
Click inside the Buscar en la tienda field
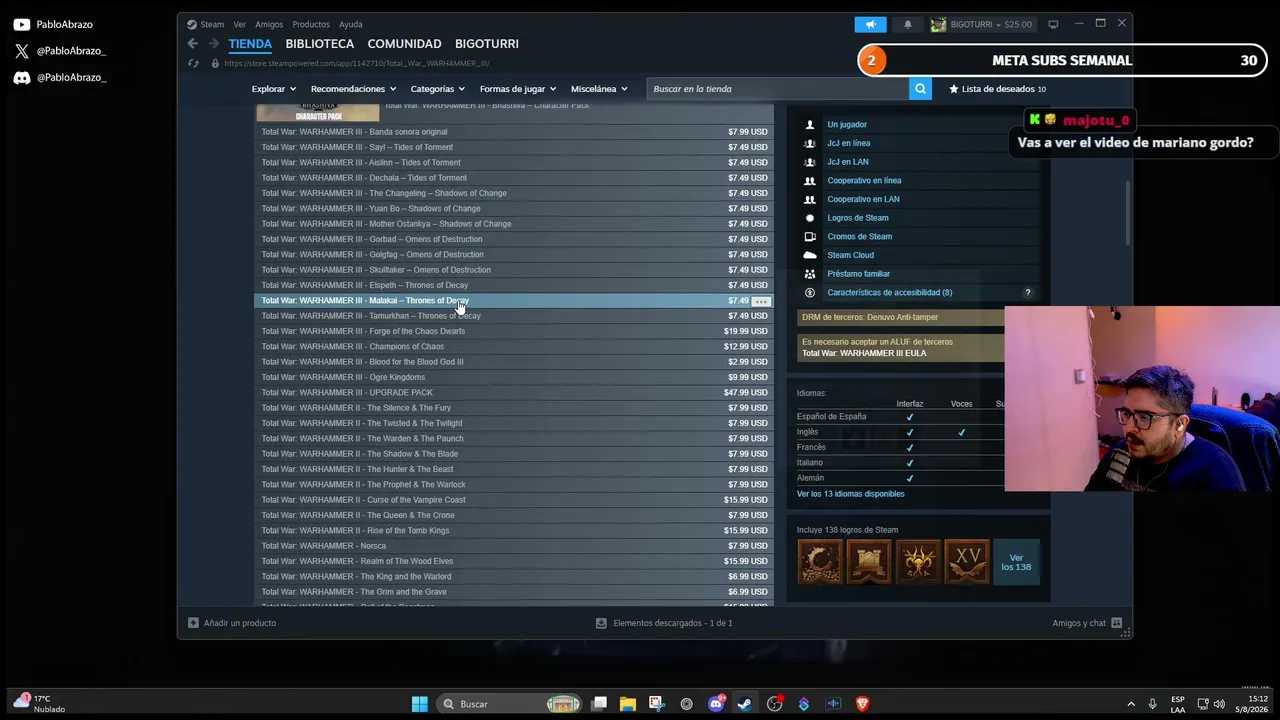click(778, 89)
